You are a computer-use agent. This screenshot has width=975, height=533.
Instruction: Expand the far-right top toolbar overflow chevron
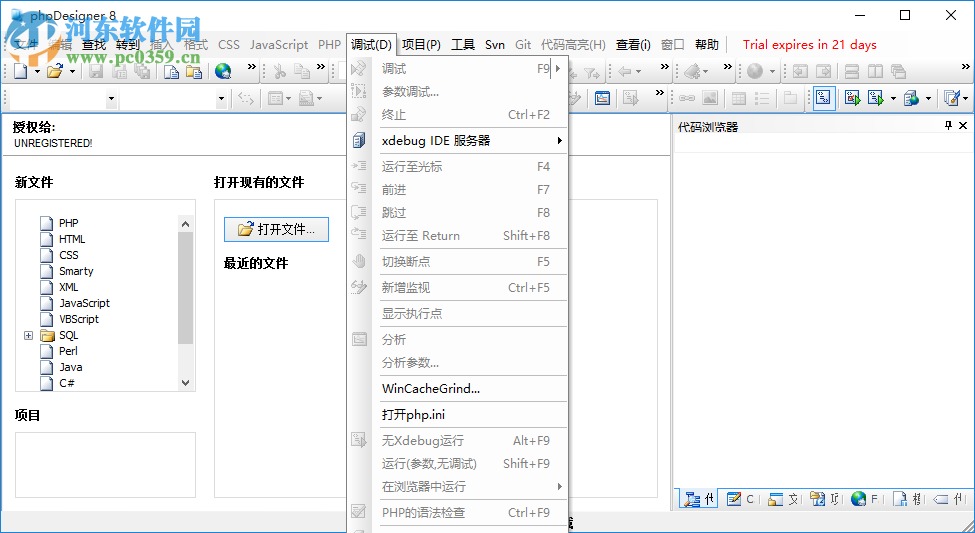tap(966, 67)
